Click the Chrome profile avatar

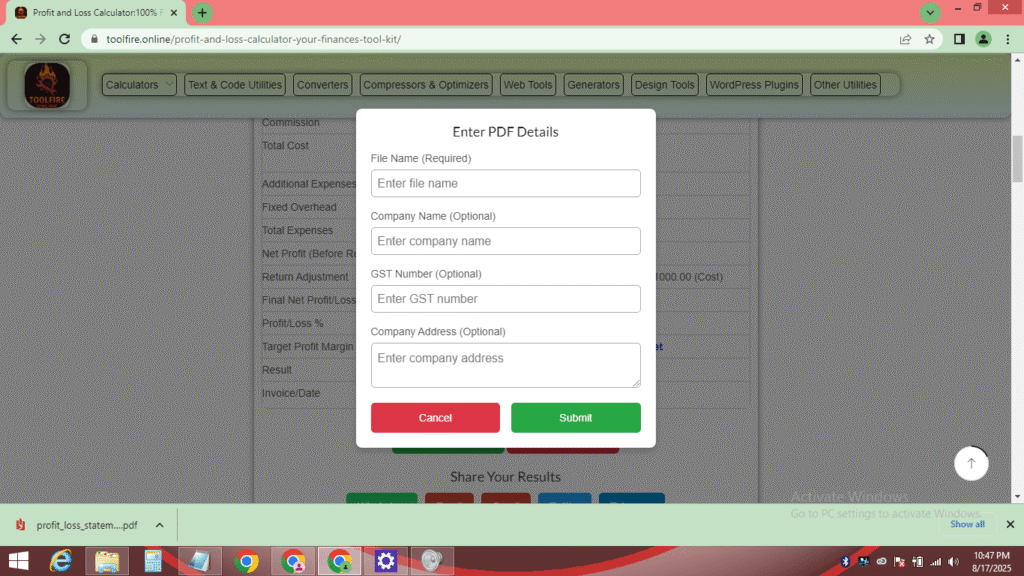(981, 39)
